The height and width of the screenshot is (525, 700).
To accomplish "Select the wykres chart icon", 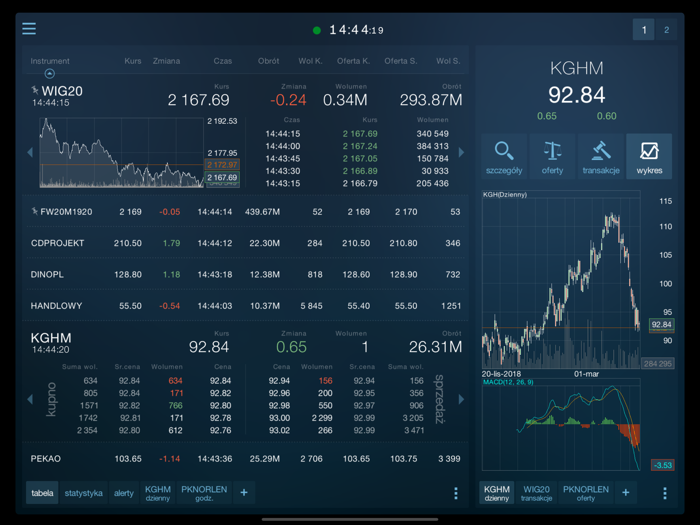I will [649, 156].
